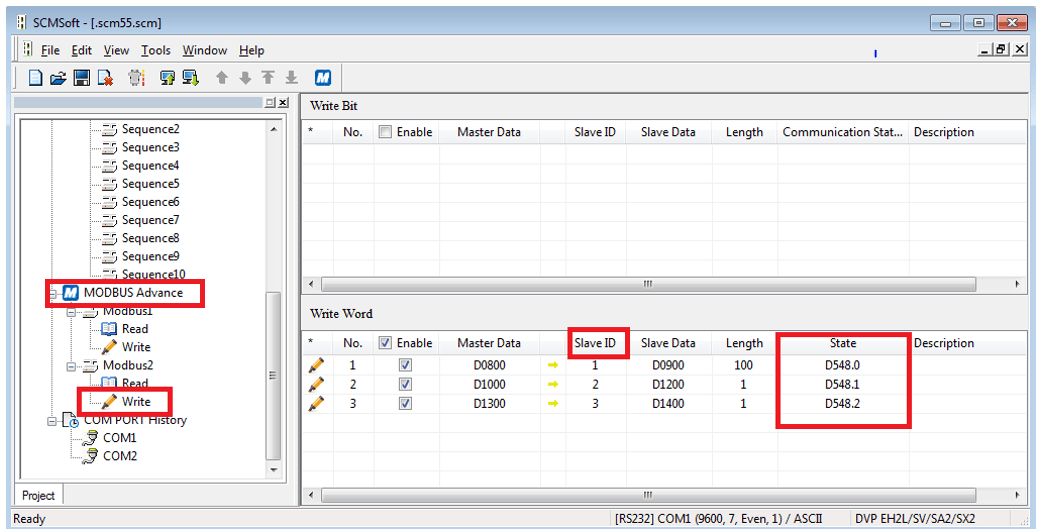The image size is (1043, 531).
Task: Uncheck Enable checkbox for Write Word row 3
Action: (405, 403)
